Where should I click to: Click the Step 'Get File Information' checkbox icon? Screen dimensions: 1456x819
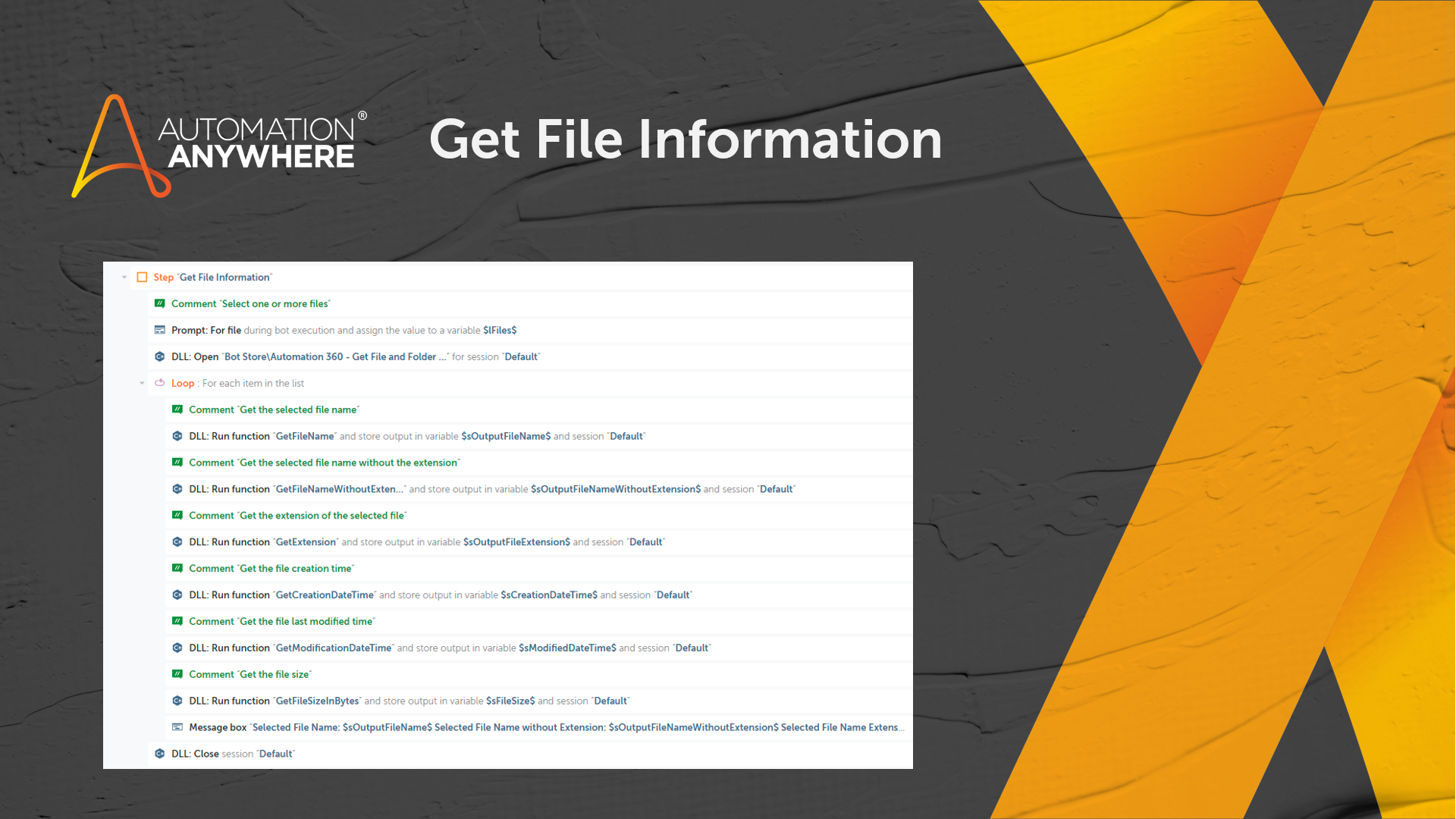click(x=142, y=278)
